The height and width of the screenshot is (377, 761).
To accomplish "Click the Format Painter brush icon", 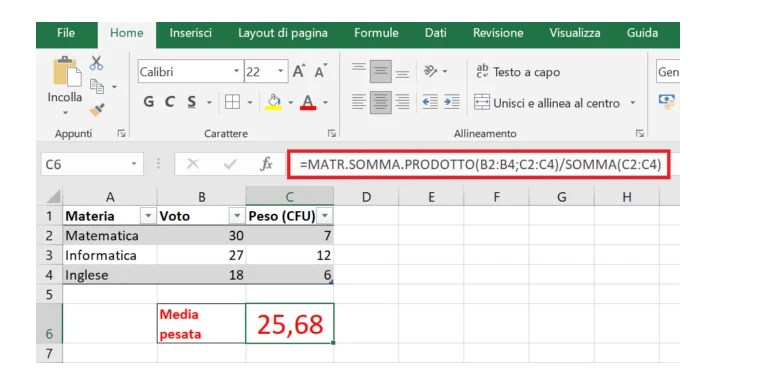I will point(97,110).
